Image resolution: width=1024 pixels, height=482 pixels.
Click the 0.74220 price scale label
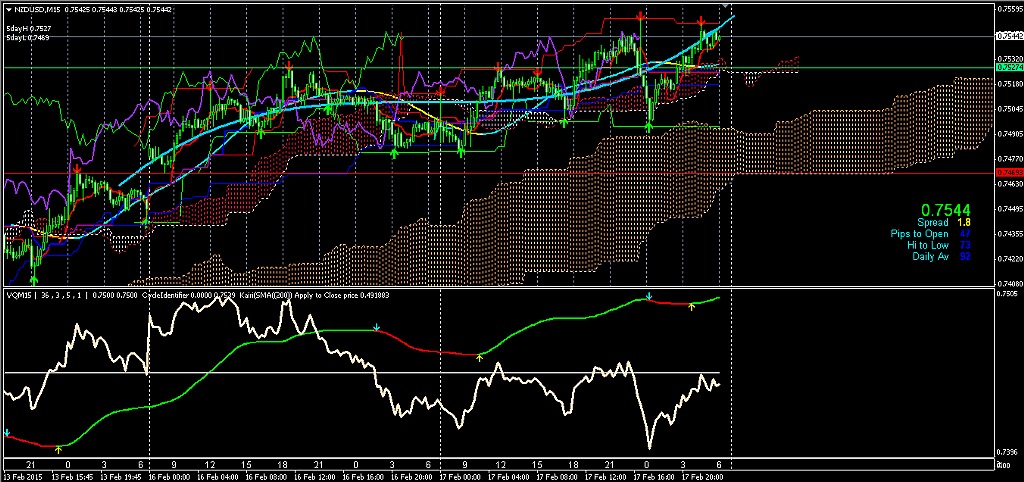(1010, 259)
